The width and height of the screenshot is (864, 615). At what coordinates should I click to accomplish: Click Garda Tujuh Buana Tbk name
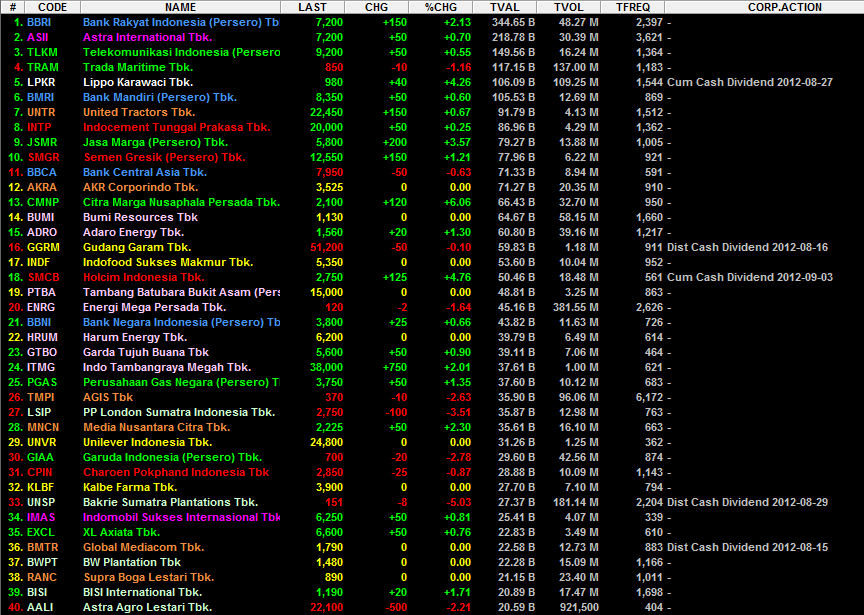click(146, 352)
